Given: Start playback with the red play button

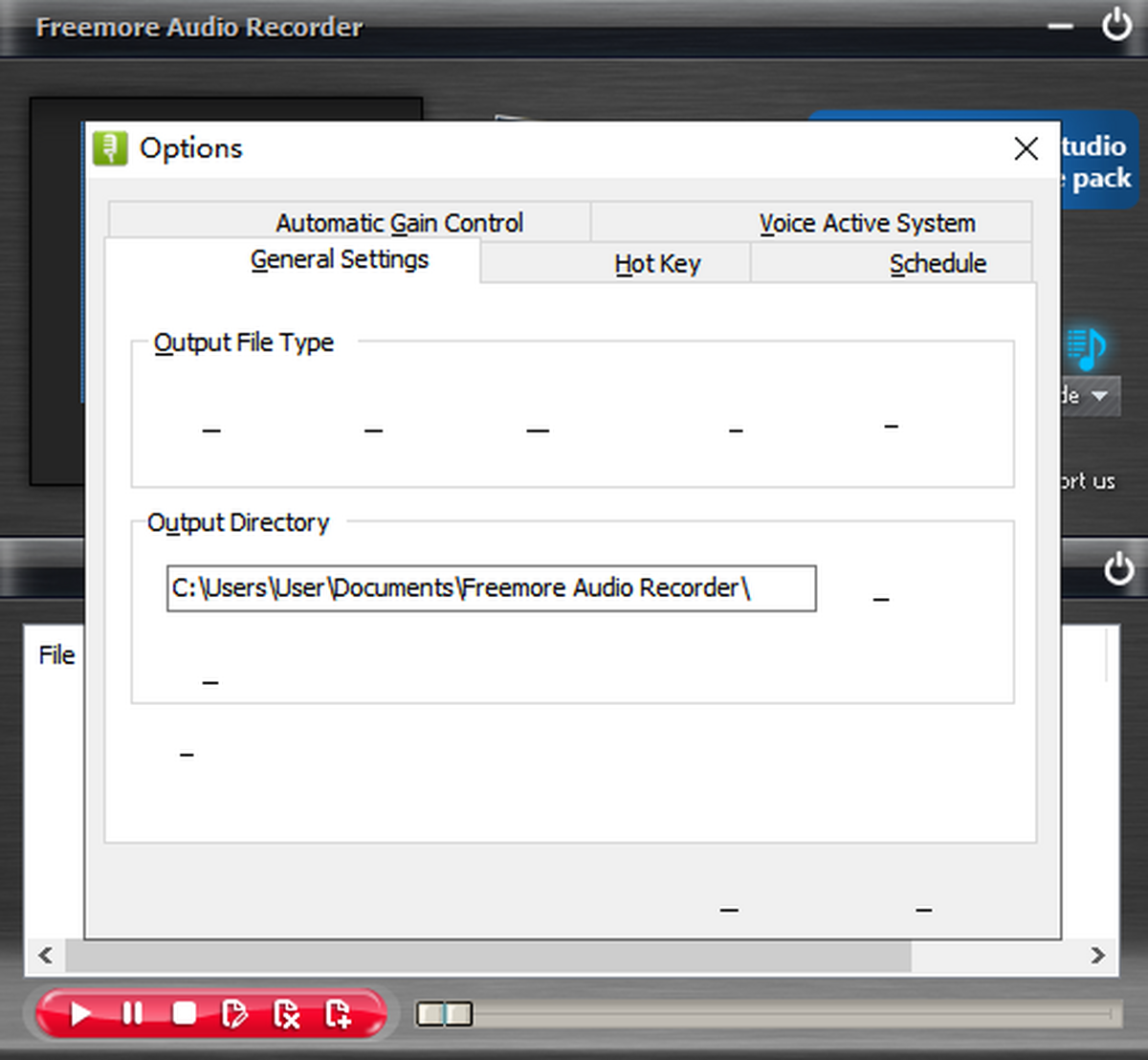Looking at the screenshot, I should pyautogui.click(x=80, y=1013).
